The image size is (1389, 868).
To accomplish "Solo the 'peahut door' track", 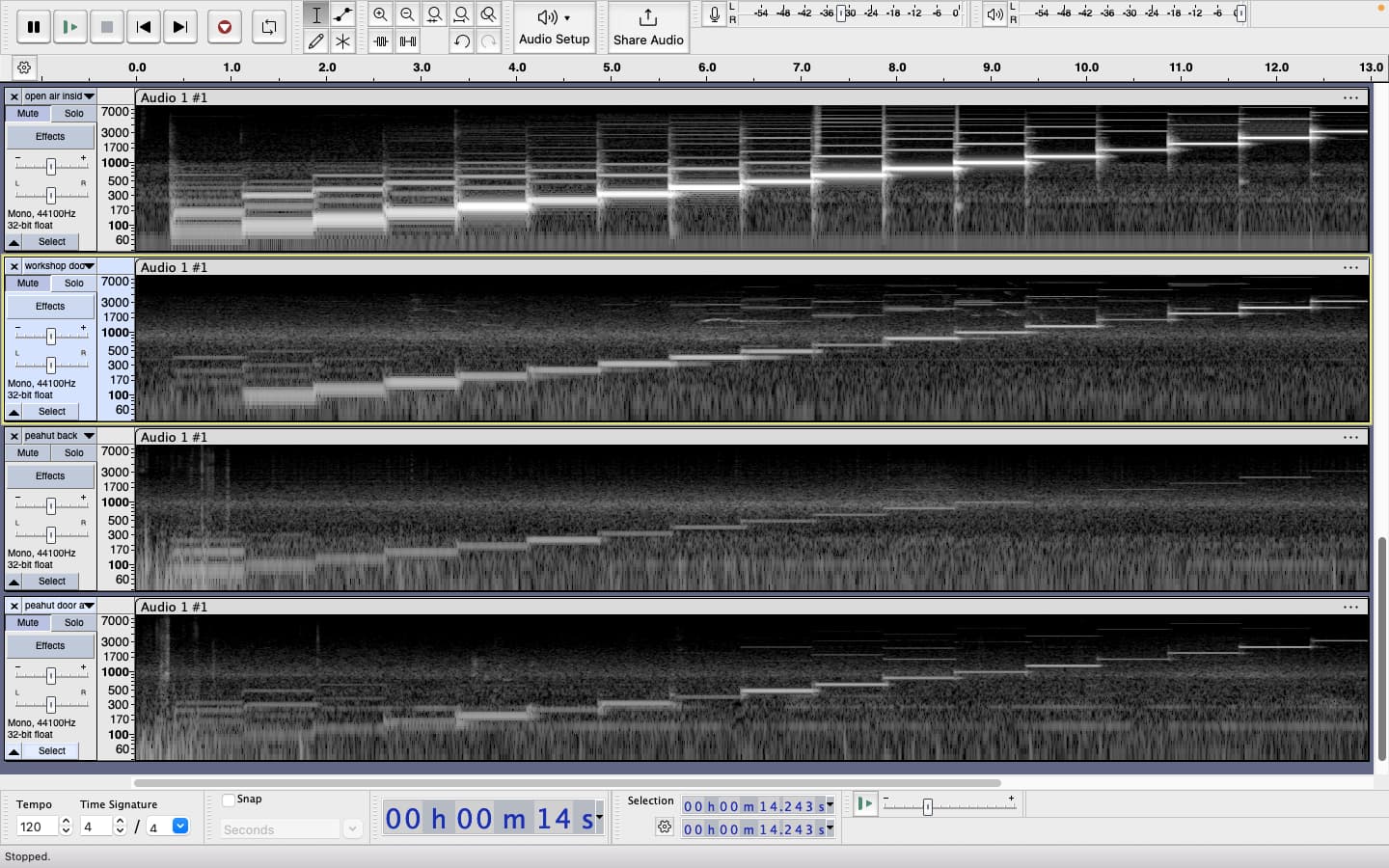I will click(x=74, y=623).
